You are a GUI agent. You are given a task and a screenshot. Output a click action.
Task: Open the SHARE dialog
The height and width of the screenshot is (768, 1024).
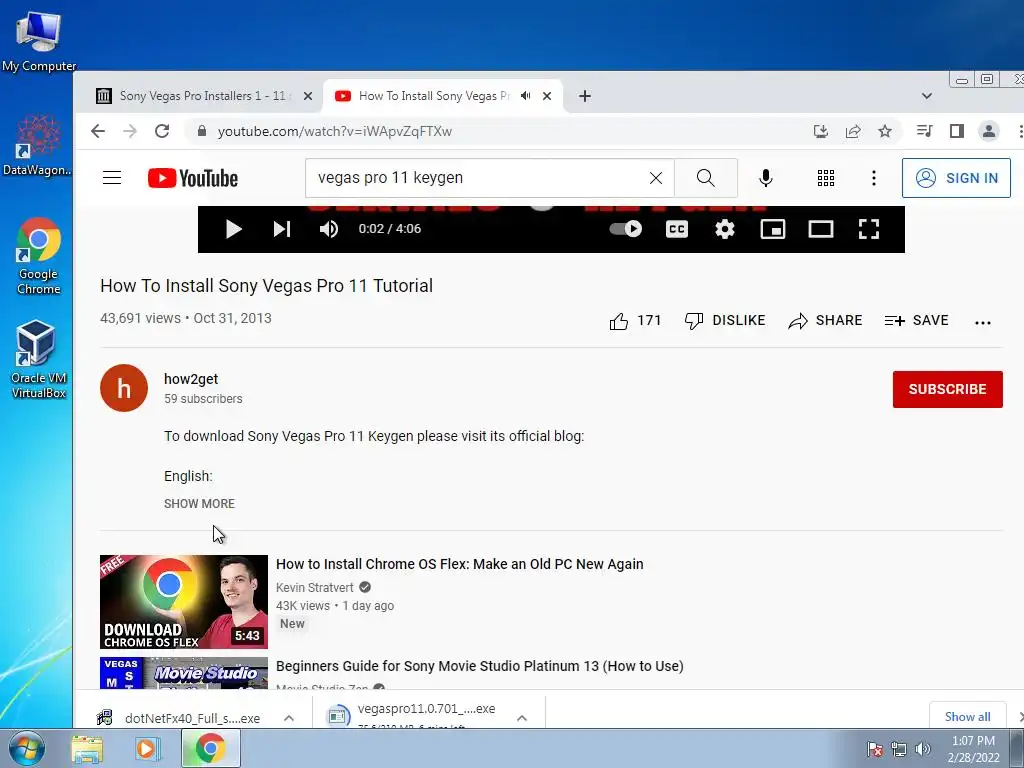[825, 321]
